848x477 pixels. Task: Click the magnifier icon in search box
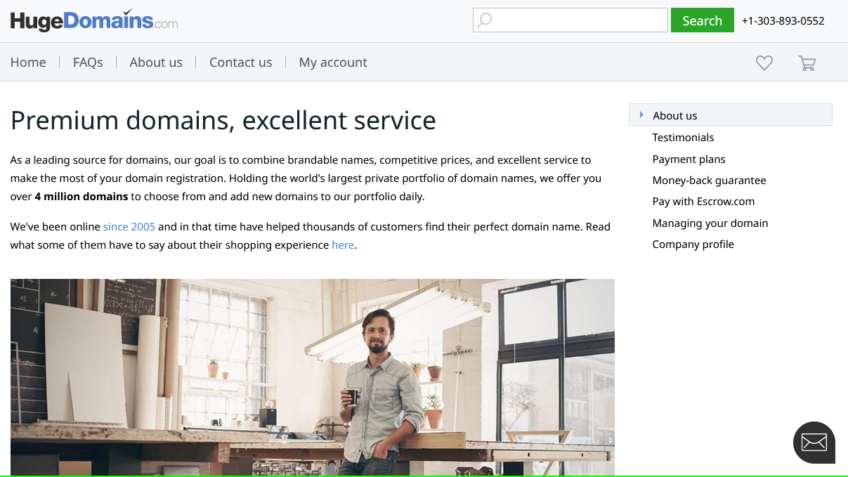(485, 20)
